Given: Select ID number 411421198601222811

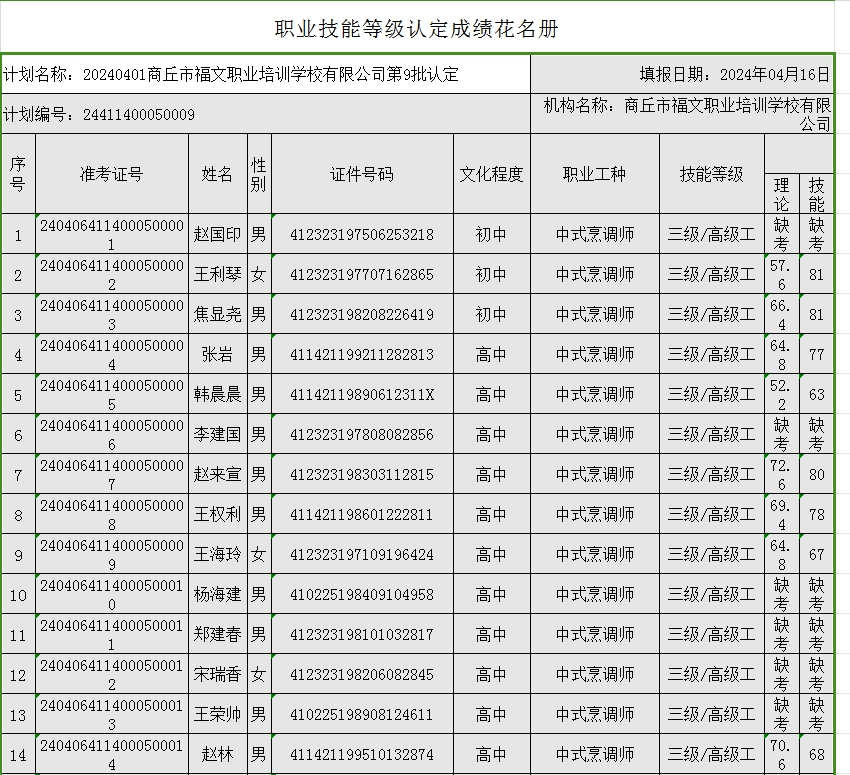Looking at the screenshot, I should tap(362, 514).
